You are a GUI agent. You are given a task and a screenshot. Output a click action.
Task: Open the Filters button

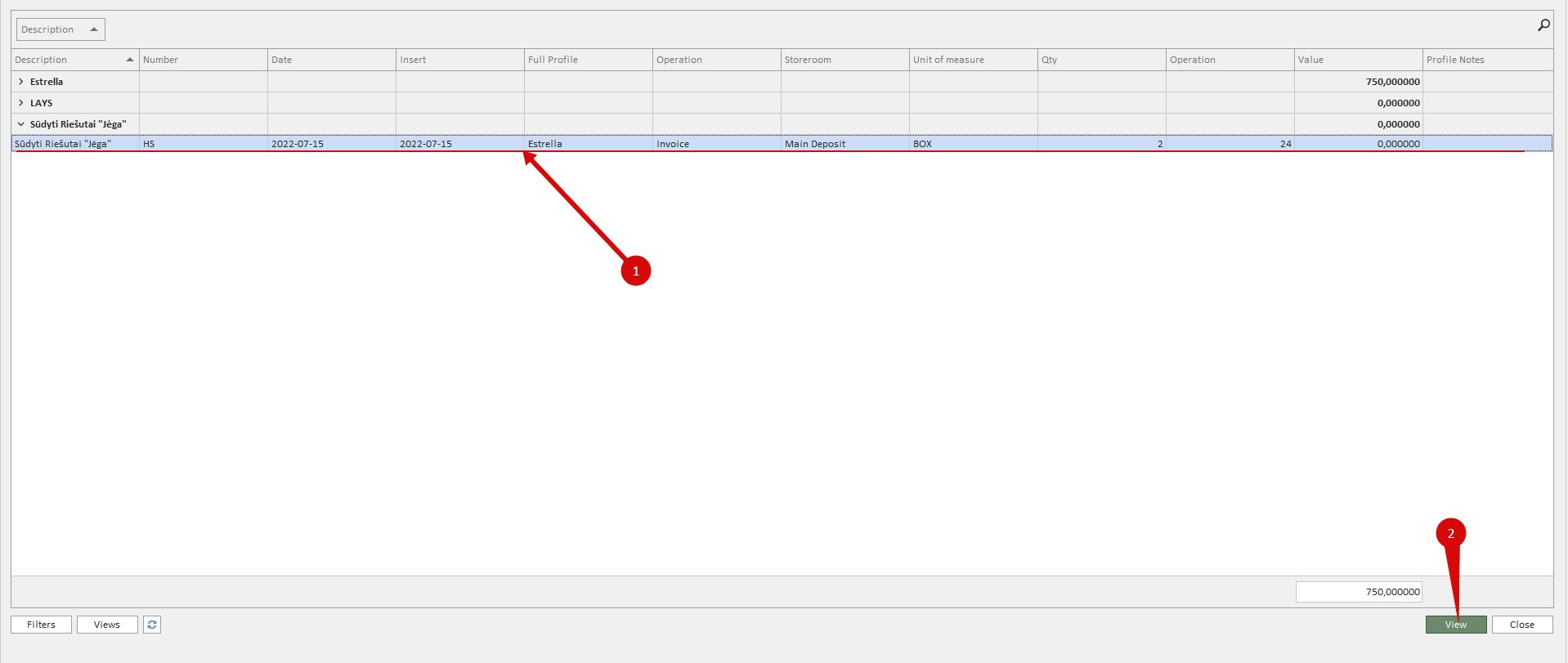[41, 625]
